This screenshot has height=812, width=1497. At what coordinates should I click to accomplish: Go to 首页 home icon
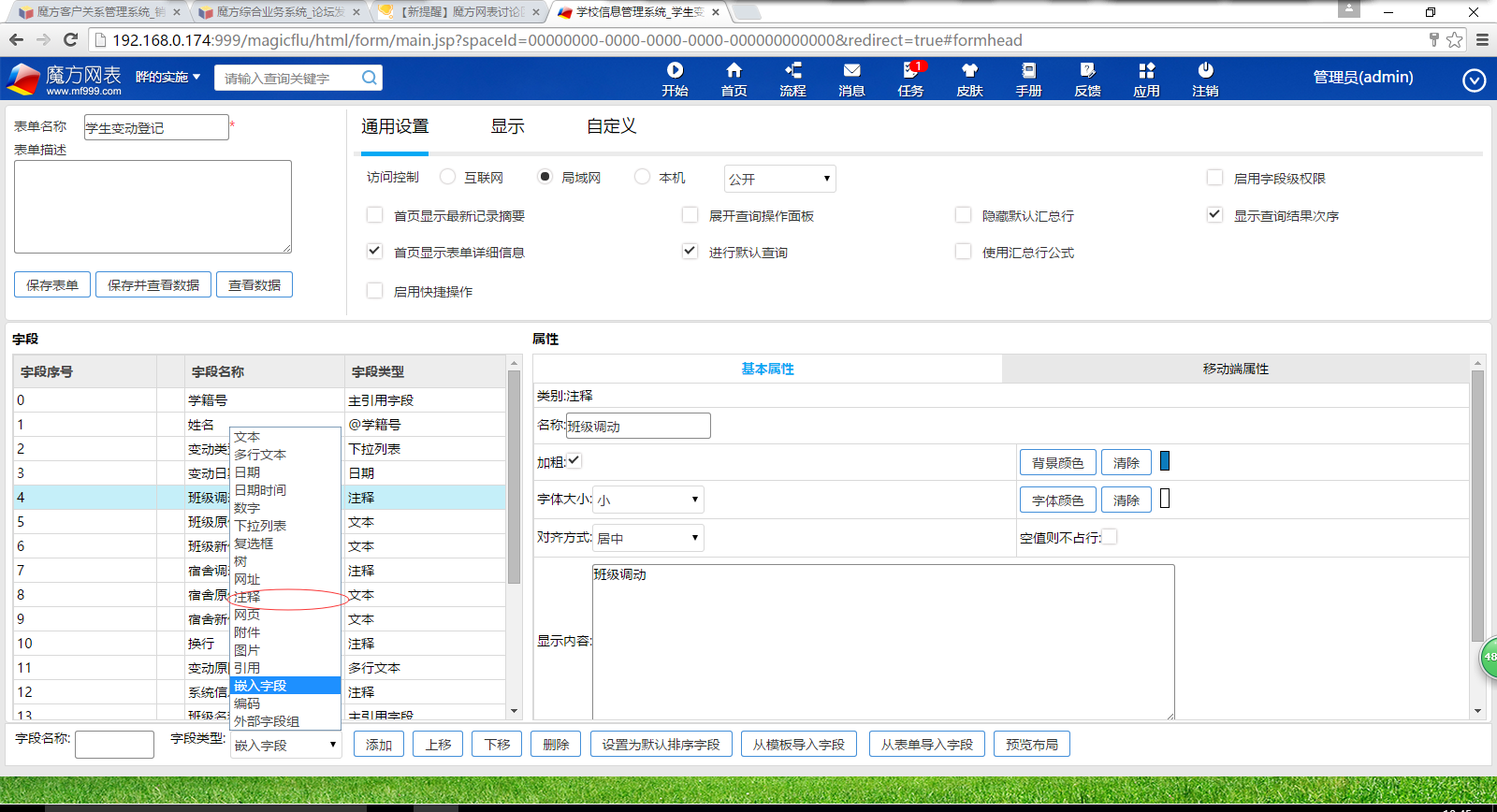(734, 79)
